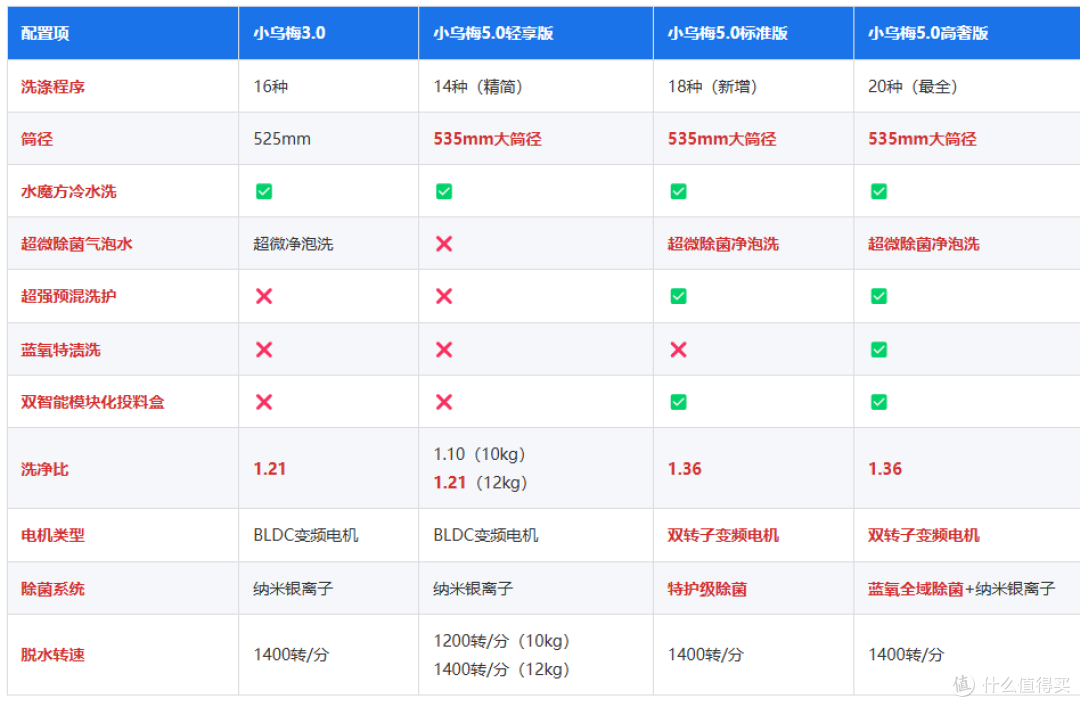1080x707 pixels.
Task: Click the 1.10（10kg）value
Action: [479, 455]
